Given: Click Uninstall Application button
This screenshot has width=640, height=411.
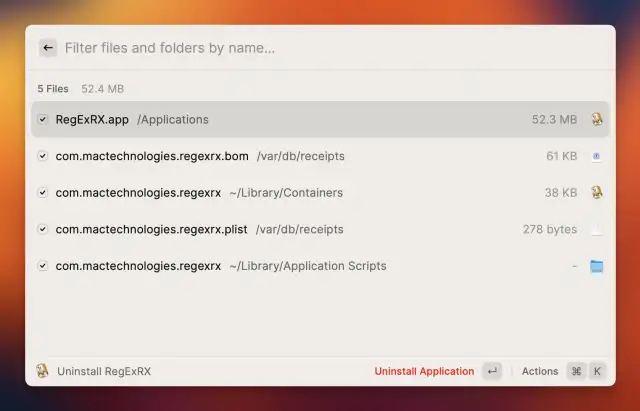Looking at the screenshot, I should 424,371.
